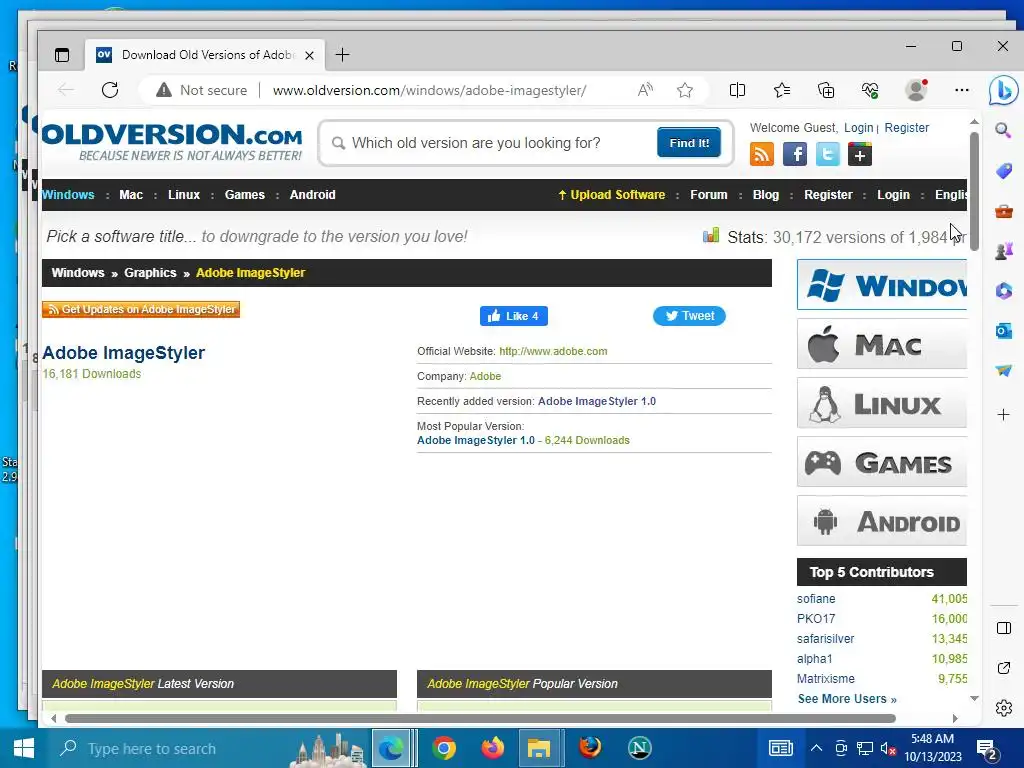The width and height of the screenshot is (1024, 768).
Task: Add a sidebar app with the plus icon
Action: pos(1004,414)
